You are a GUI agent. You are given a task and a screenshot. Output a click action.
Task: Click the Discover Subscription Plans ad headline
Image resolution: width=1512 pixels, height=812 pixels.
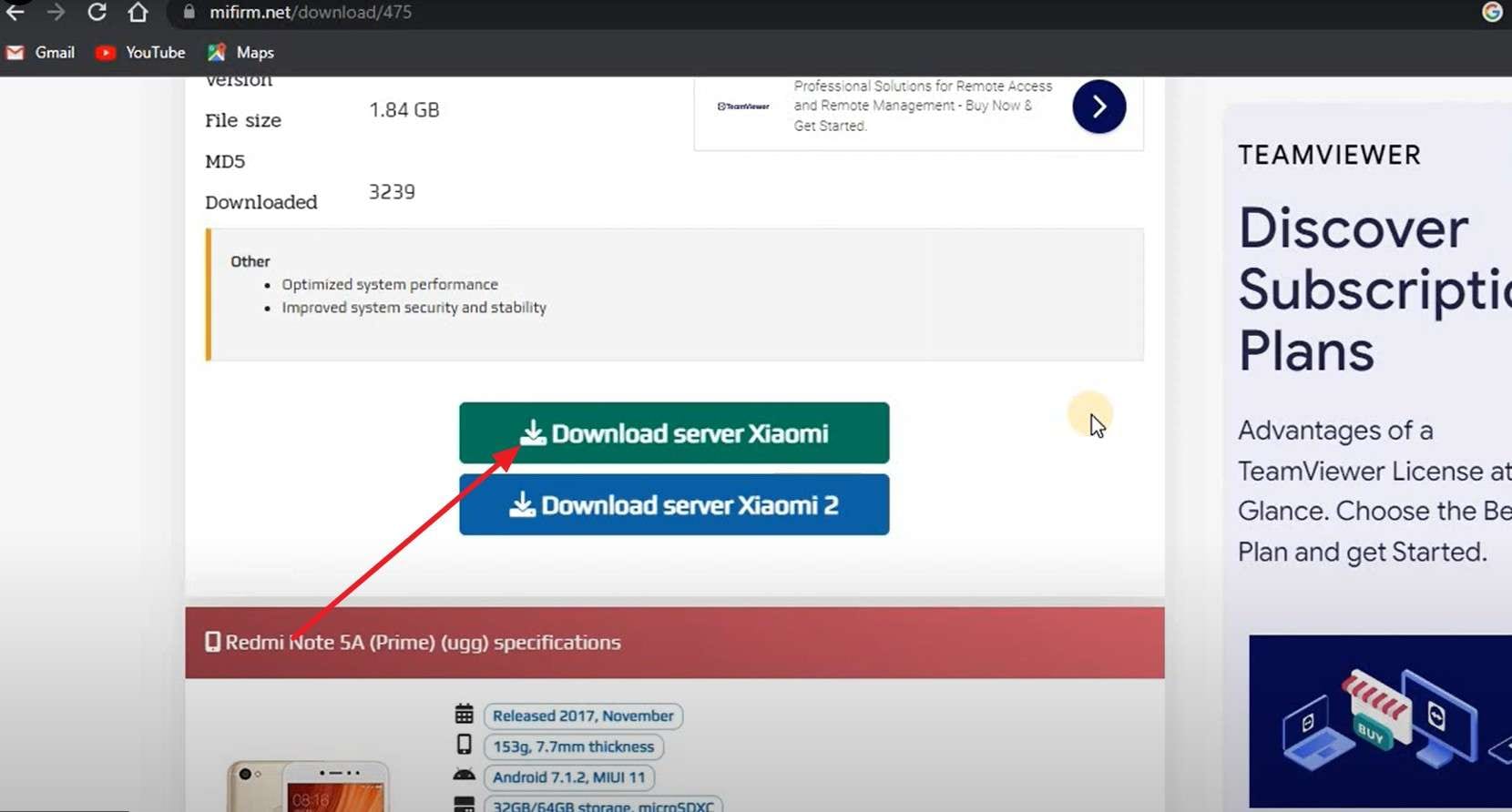click(x=1374, y=289)
